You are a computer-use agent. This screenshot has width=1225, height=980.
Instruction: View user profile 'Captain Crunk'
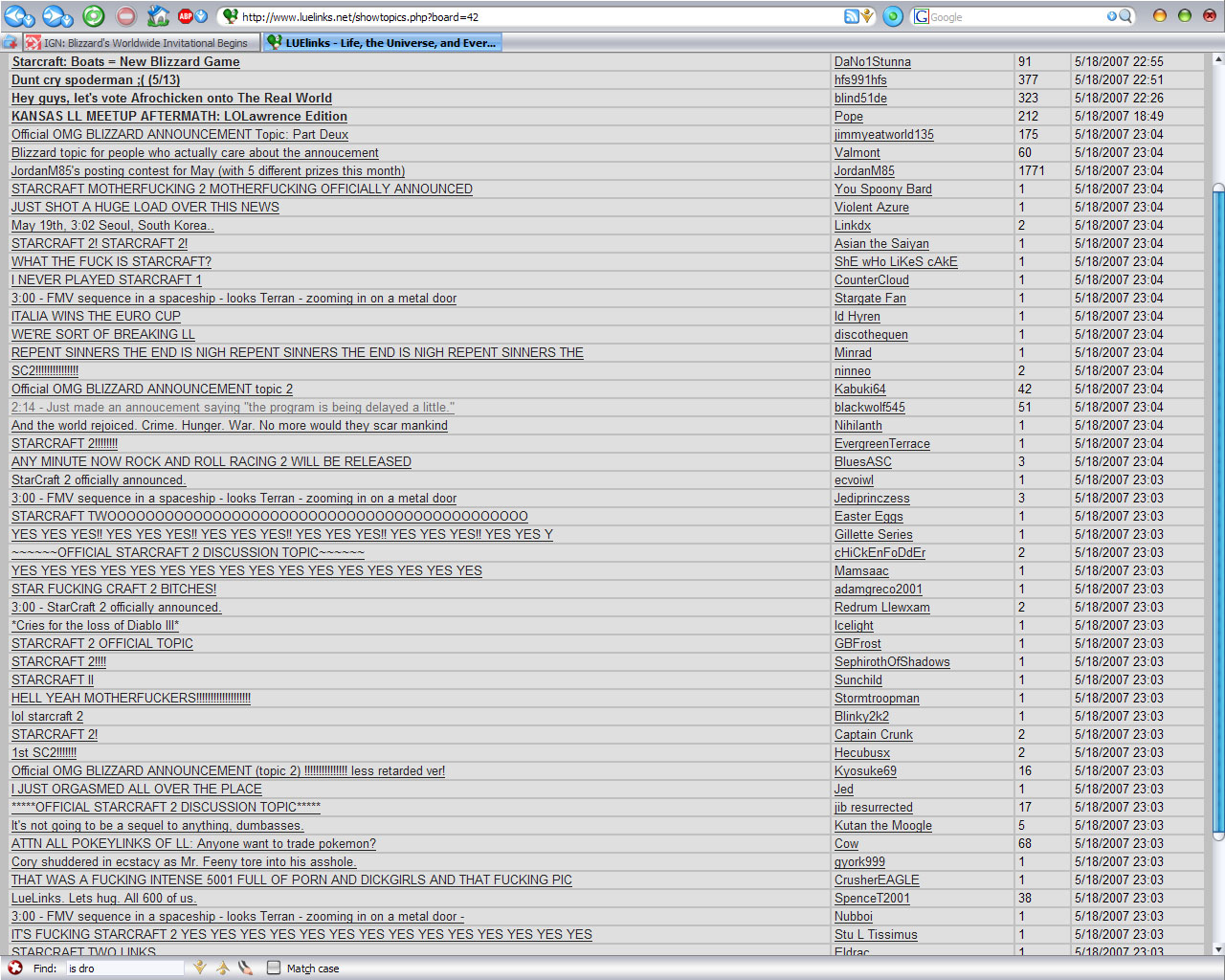click(x=873, y=734)
